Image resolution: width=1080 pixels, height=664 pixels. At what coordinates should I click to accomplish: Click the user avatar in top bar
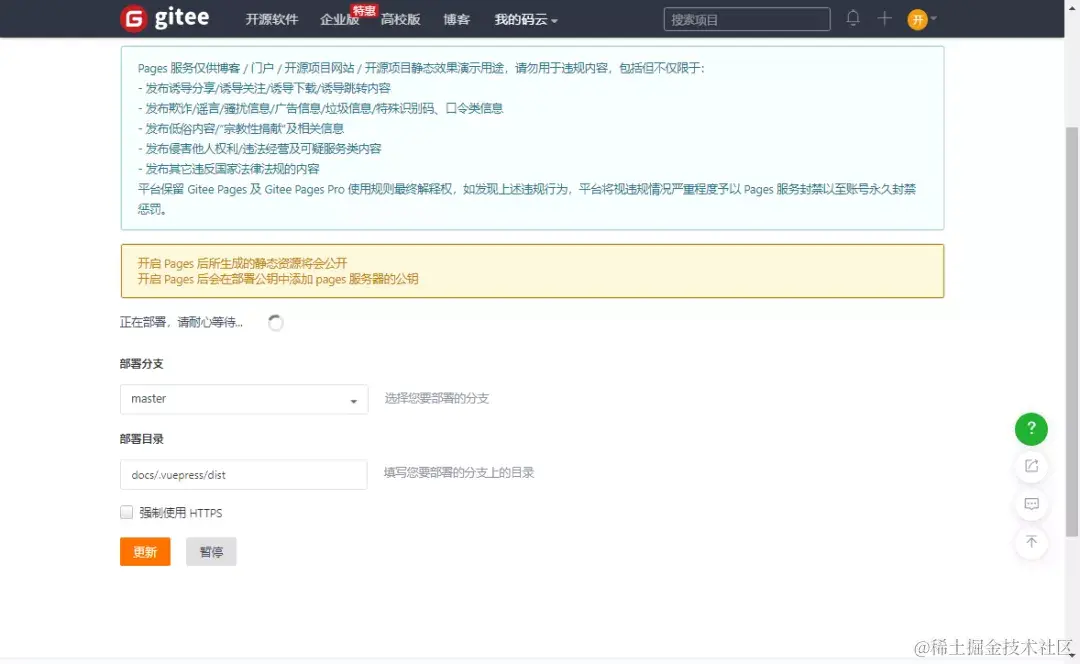(x=917, y=18)
